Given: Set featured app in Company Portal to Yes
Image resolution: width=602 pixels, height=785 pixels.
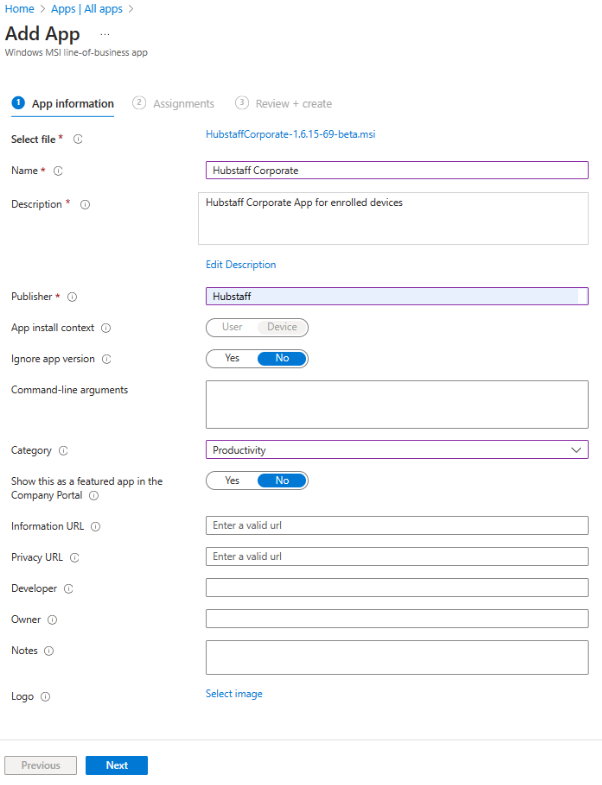Looking at the screenshot, I should tap(232, 481).
